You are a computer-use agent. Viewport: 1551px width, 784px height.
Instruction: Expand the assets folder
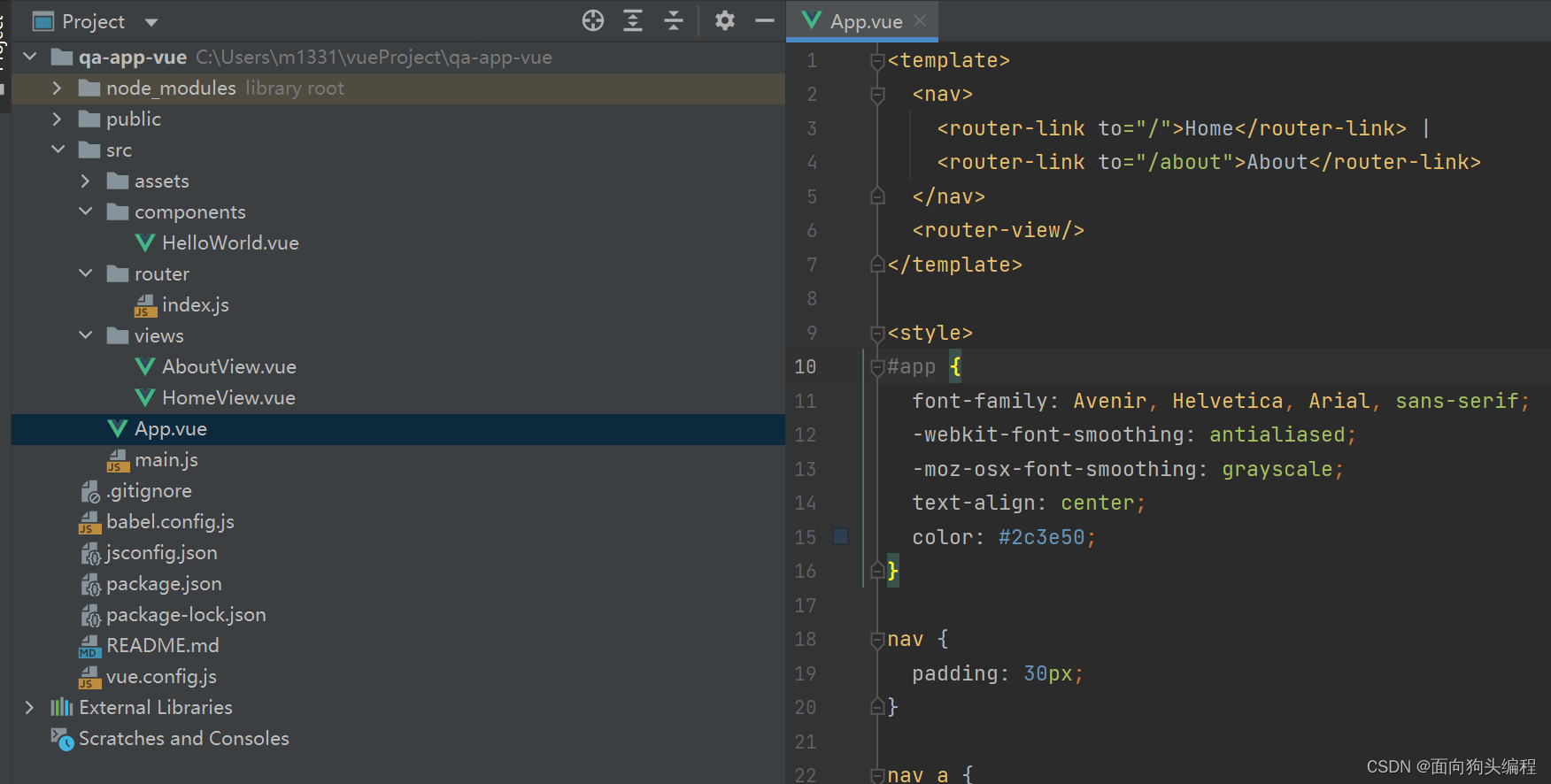[x=86, y=181]
